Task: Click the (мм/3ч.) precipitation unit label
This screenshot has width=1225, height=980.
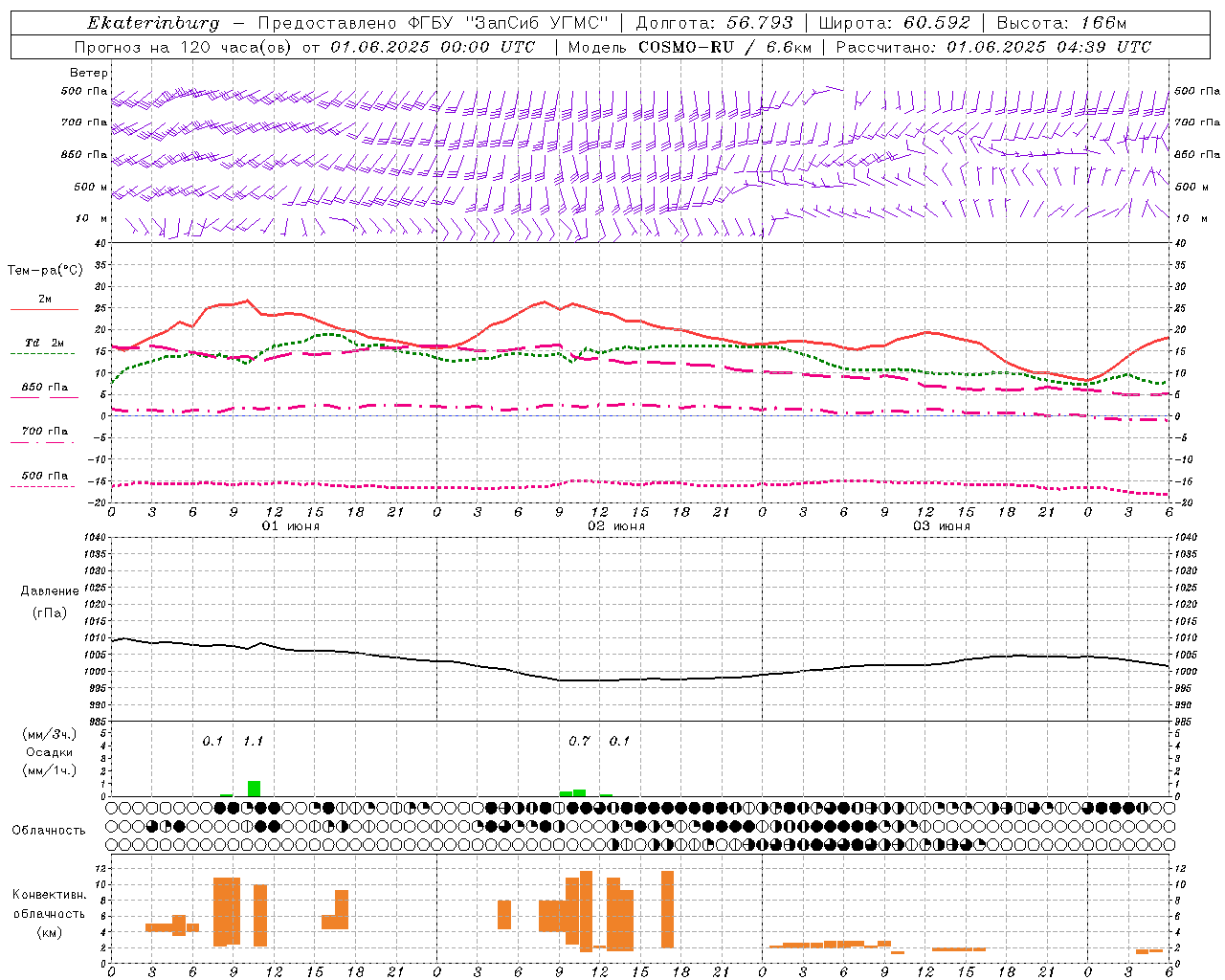Action: click(49, 734)
